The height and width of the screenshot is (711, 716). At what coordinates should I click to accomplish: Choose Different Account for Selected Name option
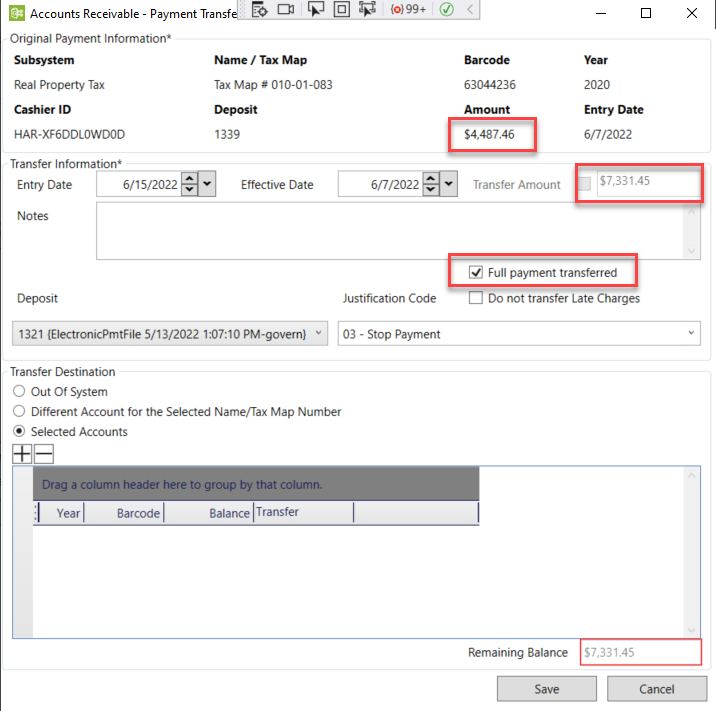(19, 412)
